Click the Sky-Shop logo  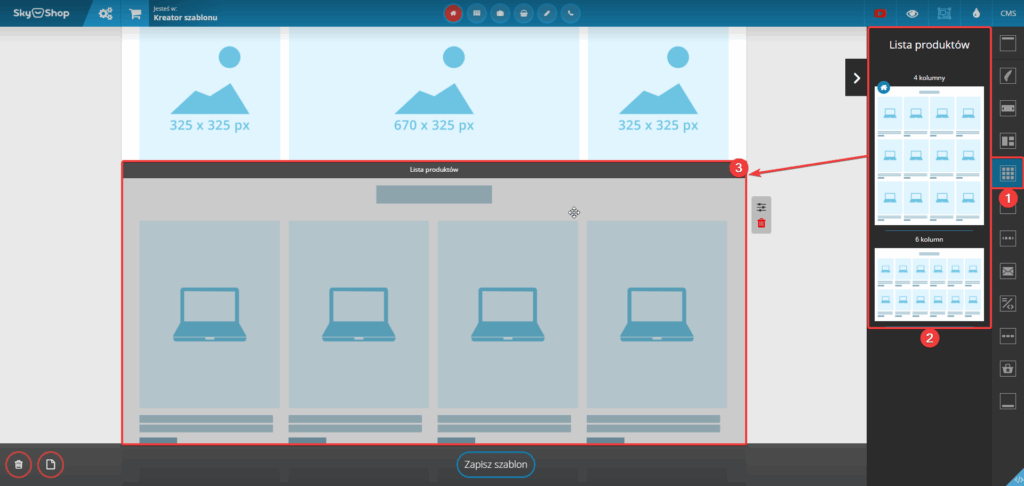(x=40, y=13)
